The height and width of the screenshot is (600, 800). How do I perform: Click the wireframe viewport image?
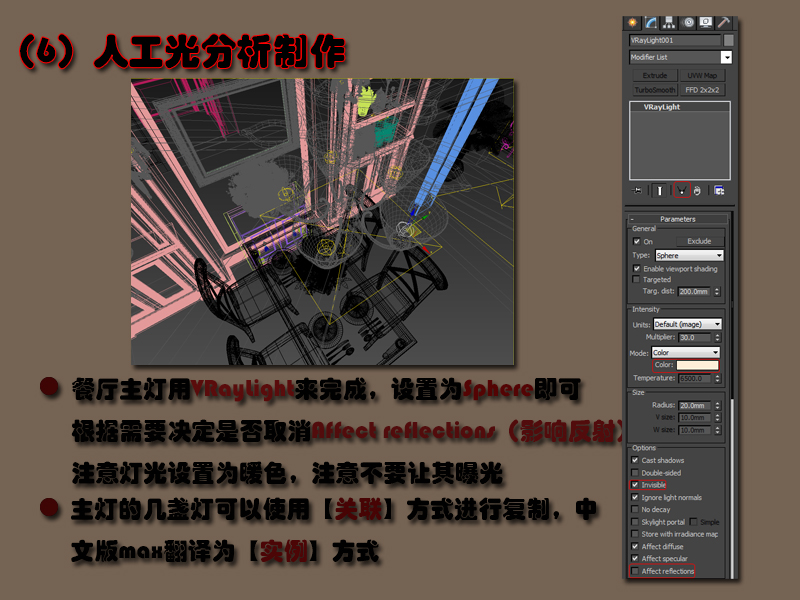322,222
